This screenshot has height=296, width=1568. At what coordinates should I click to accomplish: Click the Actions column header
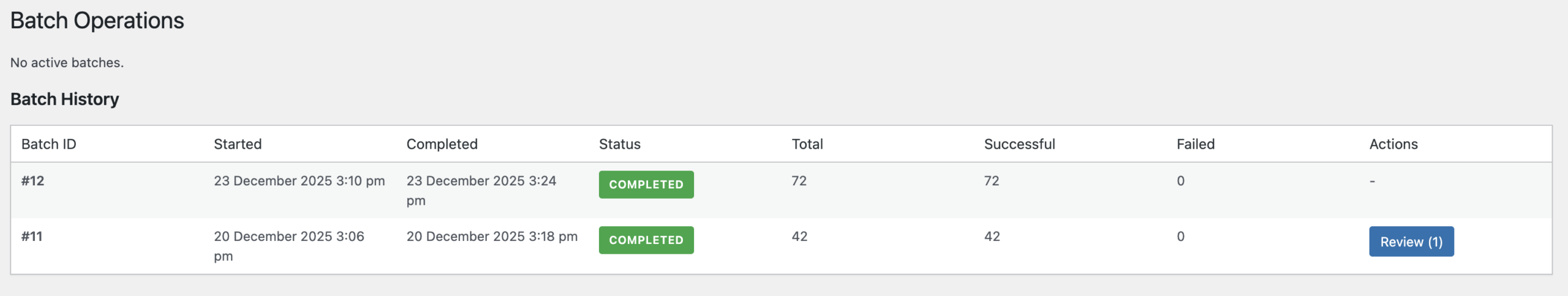click(x=1393, y=144)
